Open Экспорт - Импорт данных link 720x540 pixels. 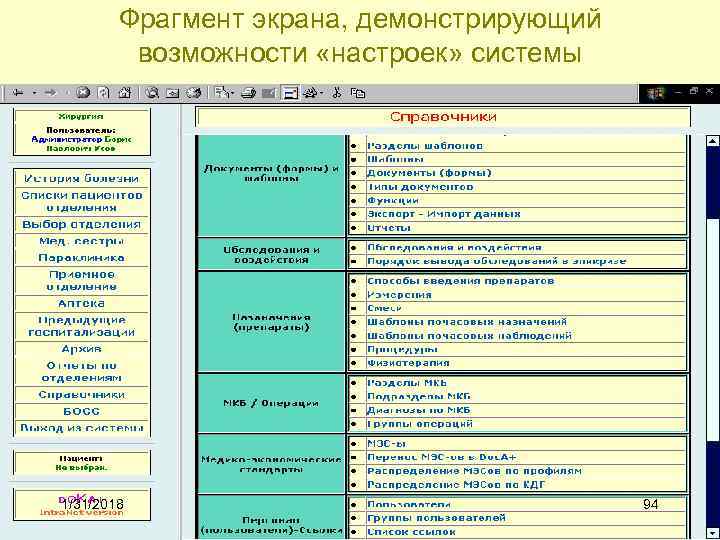point(444,214)
